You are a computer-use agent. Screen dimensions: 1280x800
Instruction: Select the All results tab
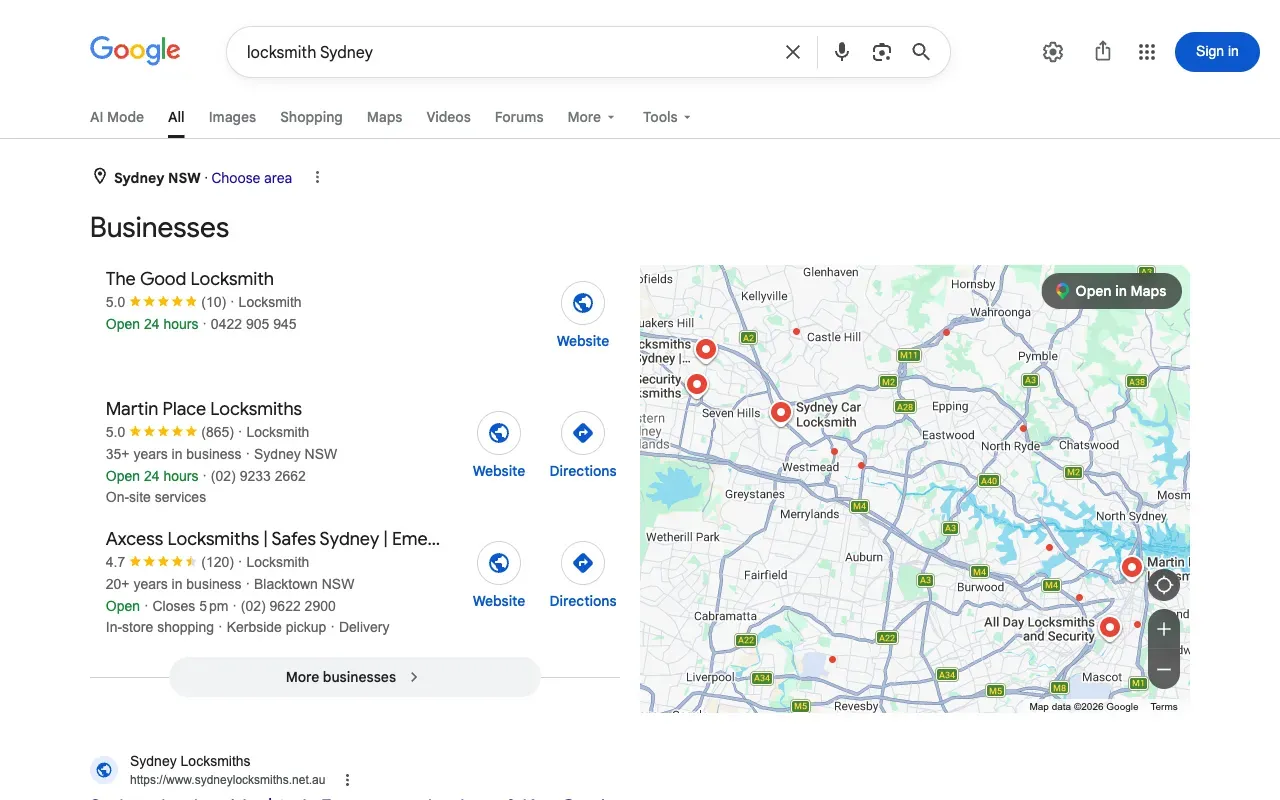(176, 117)
